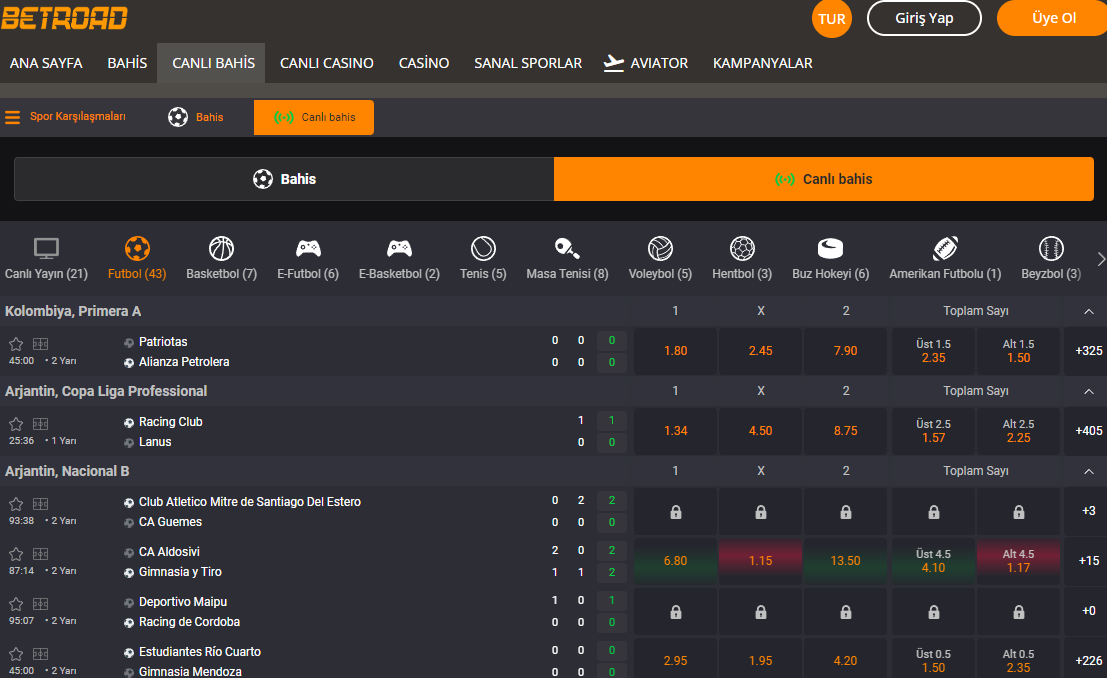Screen dimensions: 1107x678
Task: Open the Lanus team name
Action: (155, 441)
